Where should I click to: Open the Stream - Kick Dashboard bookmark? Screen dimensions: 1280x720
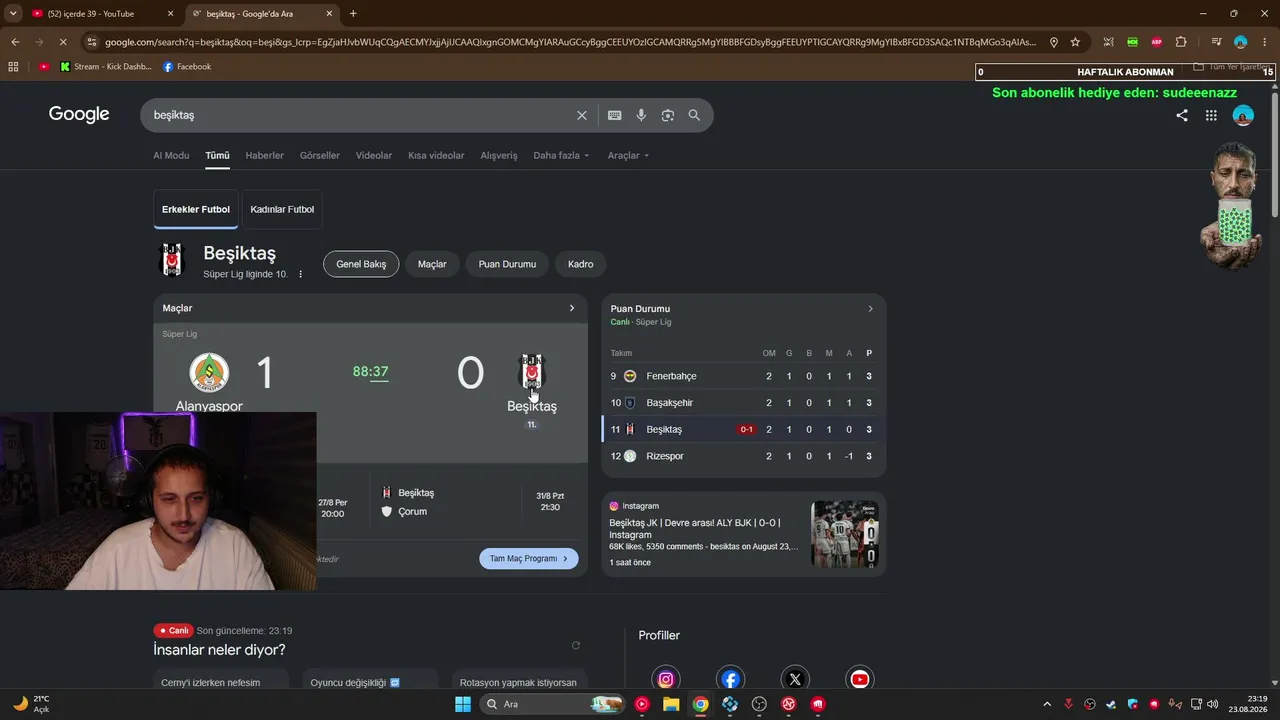[106, 67]
